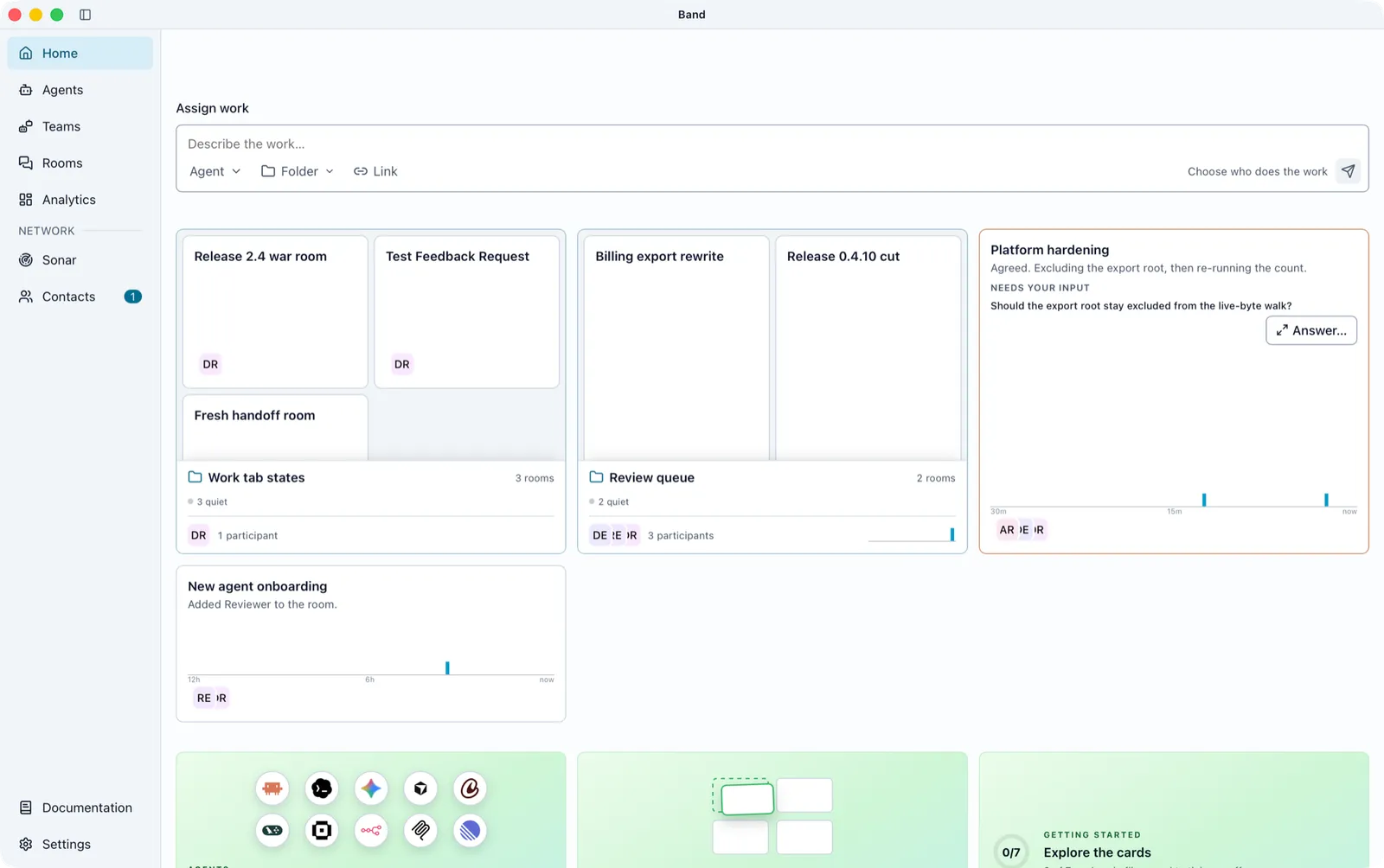This screenshot has height=868, width=1384.
Task: Click the DR avatar in Work tab states footer
Action: click(x=199, y=535)
